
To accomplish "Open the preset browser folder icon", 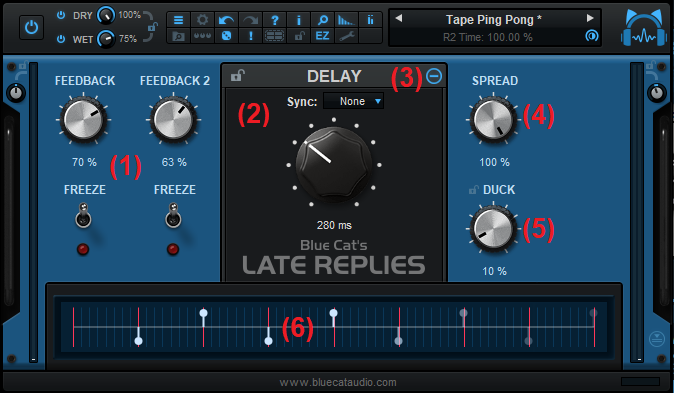I will [178, 36].
